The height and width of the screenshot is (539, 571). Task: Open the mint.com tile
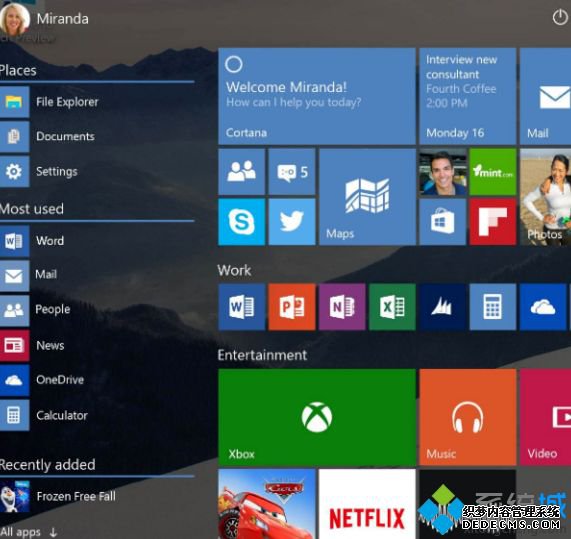point(493,172)
